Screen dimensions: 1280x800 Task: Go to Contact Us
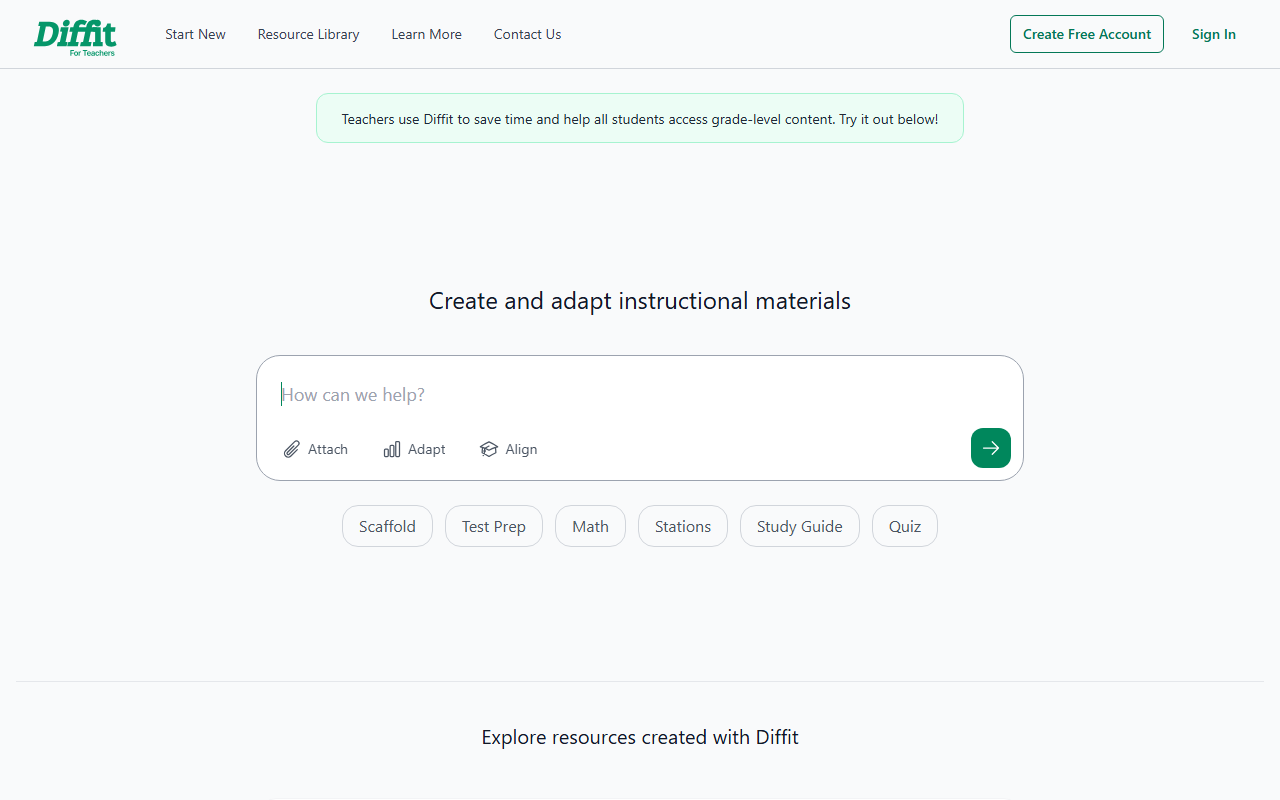(527, 34)
